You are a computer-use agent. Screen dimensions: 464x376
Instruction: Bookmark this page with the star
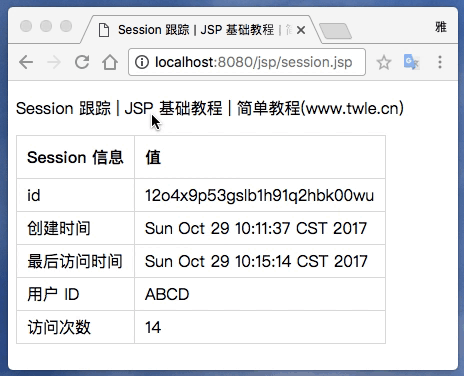(384, 62)
